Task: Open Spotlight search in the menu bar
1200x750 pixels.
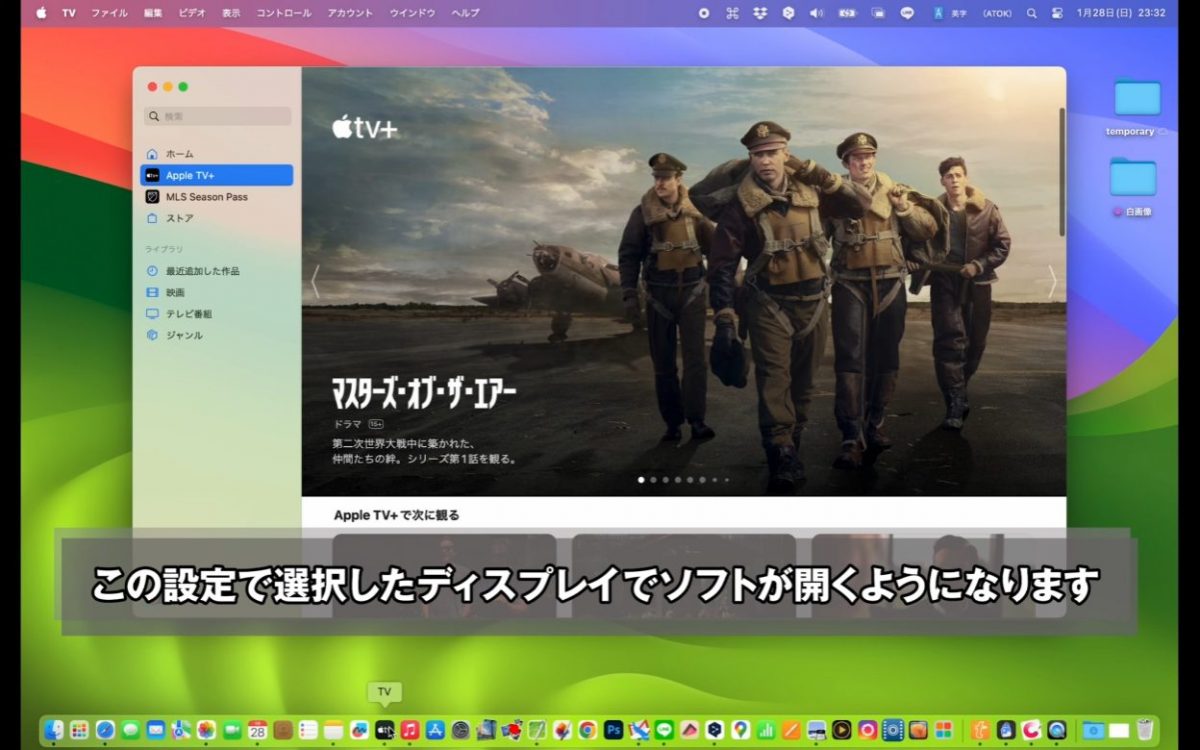Action: [1031, 13]
